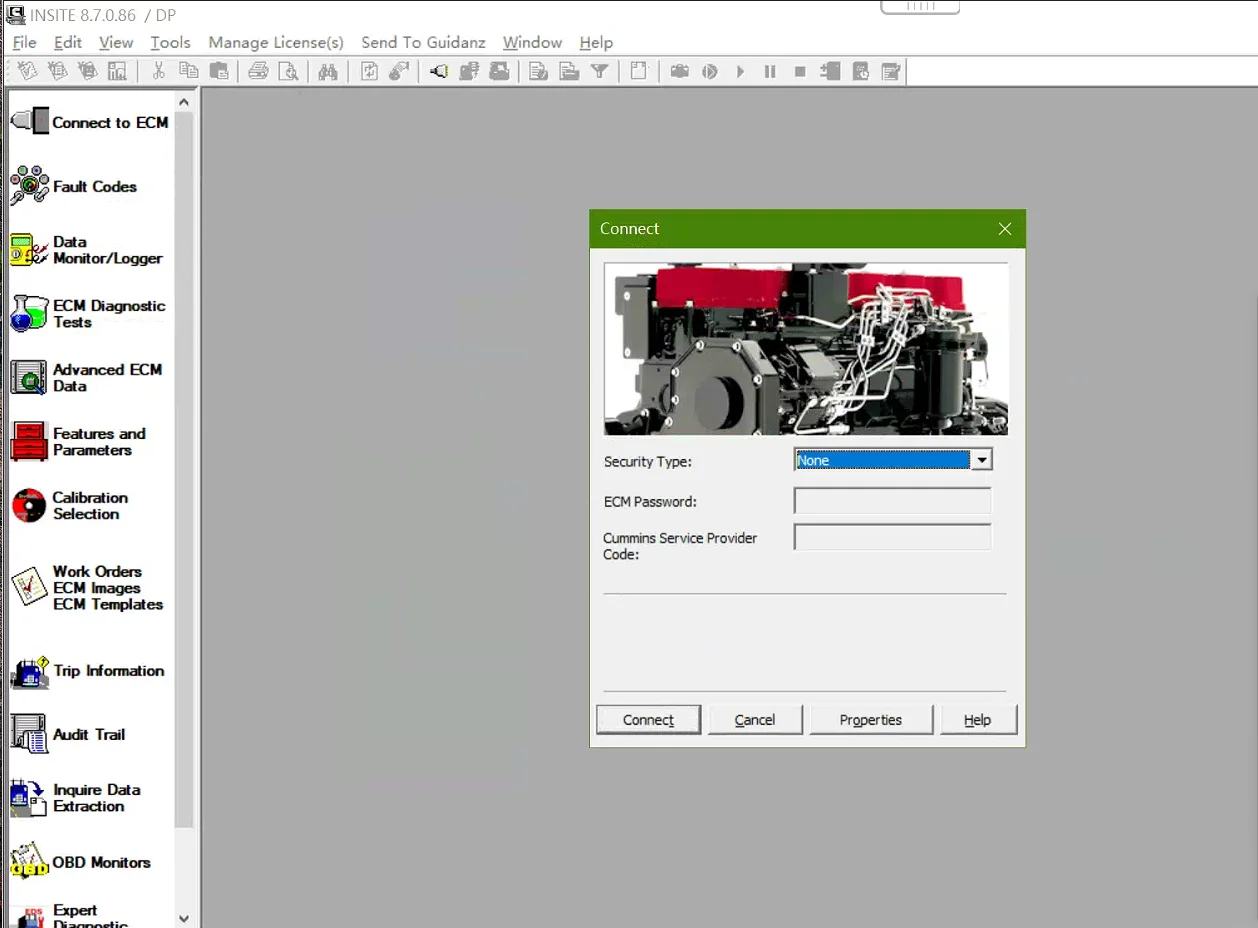Expand the Security Type dropdown
The width and height of the screenshot is (1258, 928).
click(x=982, y=460)
